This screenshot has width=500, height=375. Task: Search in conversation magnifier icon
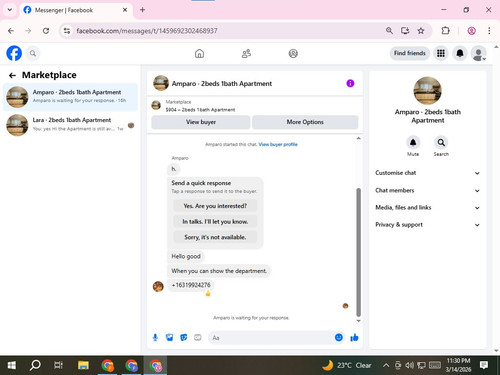(441, 143)
